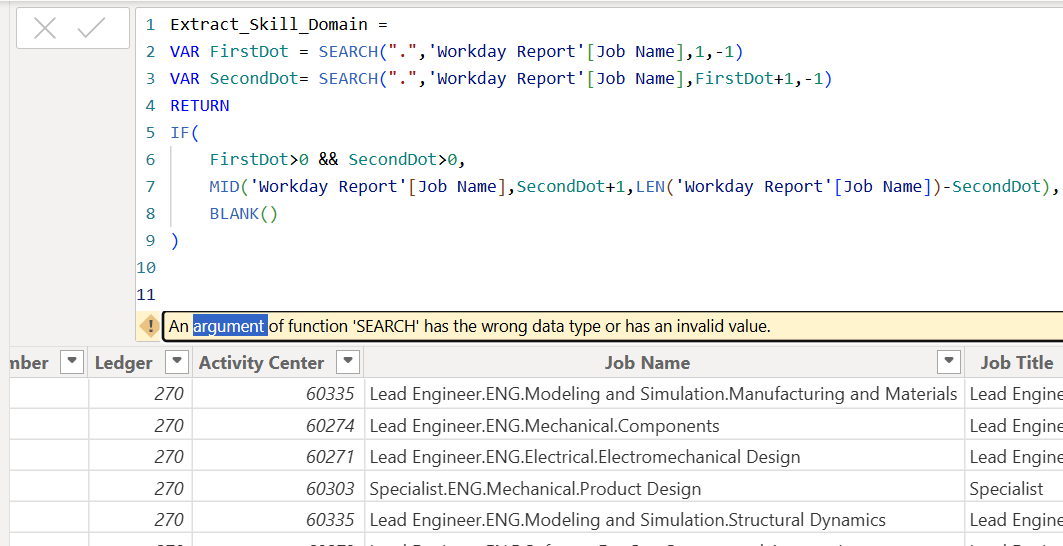Select Activity Center cell 60303
1063x546 pixels.
click(278, 488)
